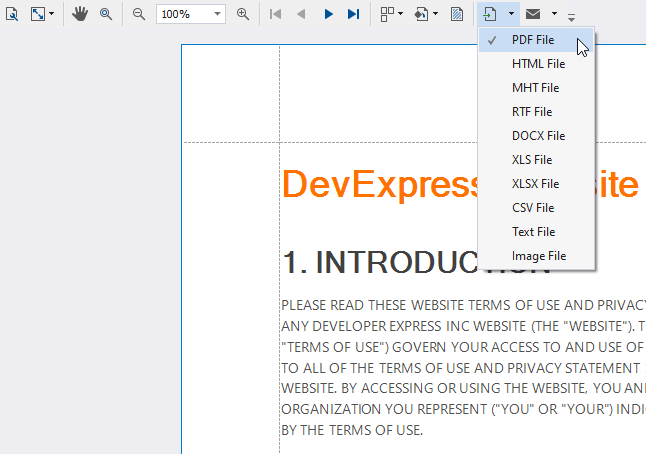Click the Export Document icon
The width and height of the screenshot is (646, 454).
(x=490, y=14)
